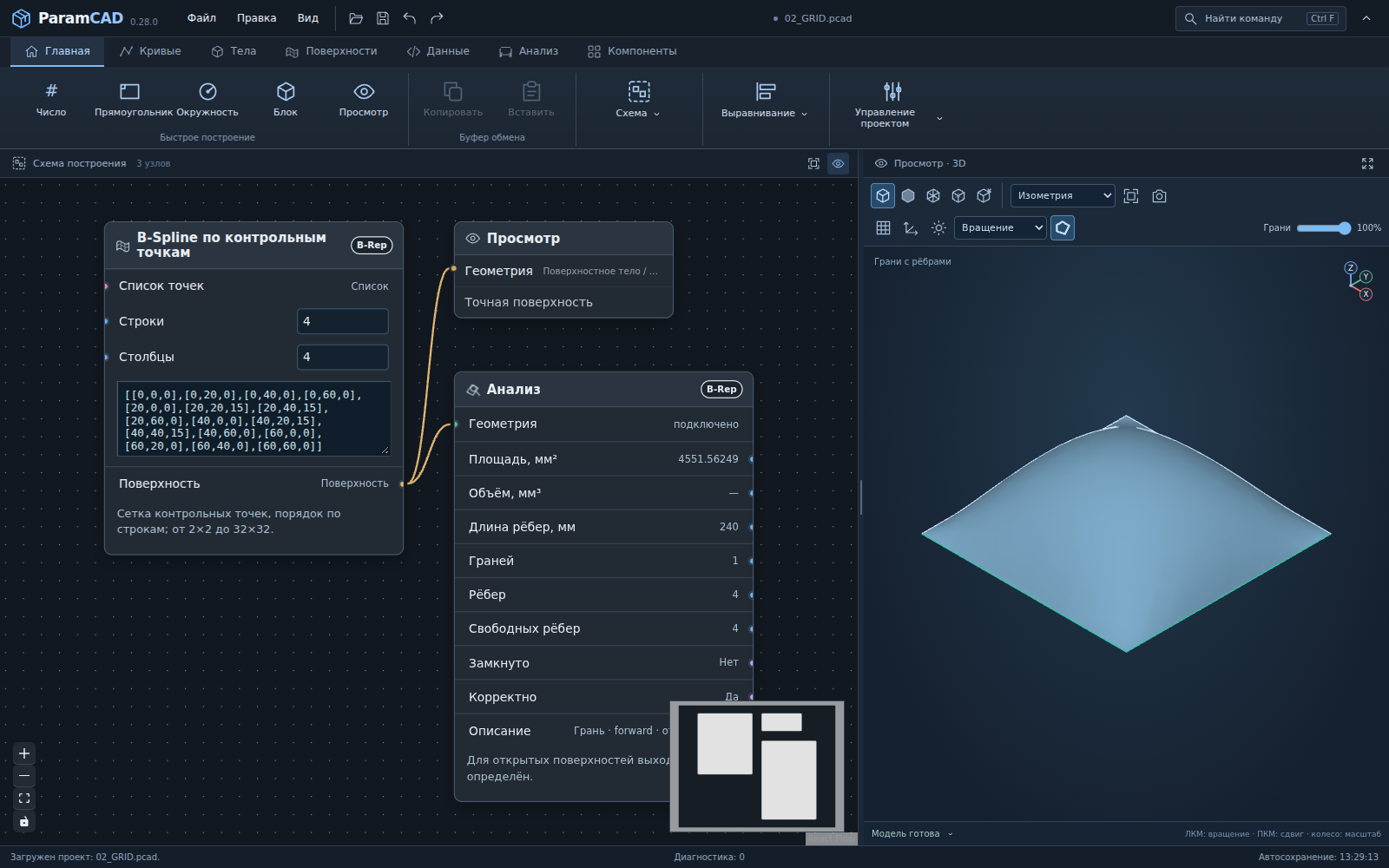Select the Окружность tool

(207, 99)
